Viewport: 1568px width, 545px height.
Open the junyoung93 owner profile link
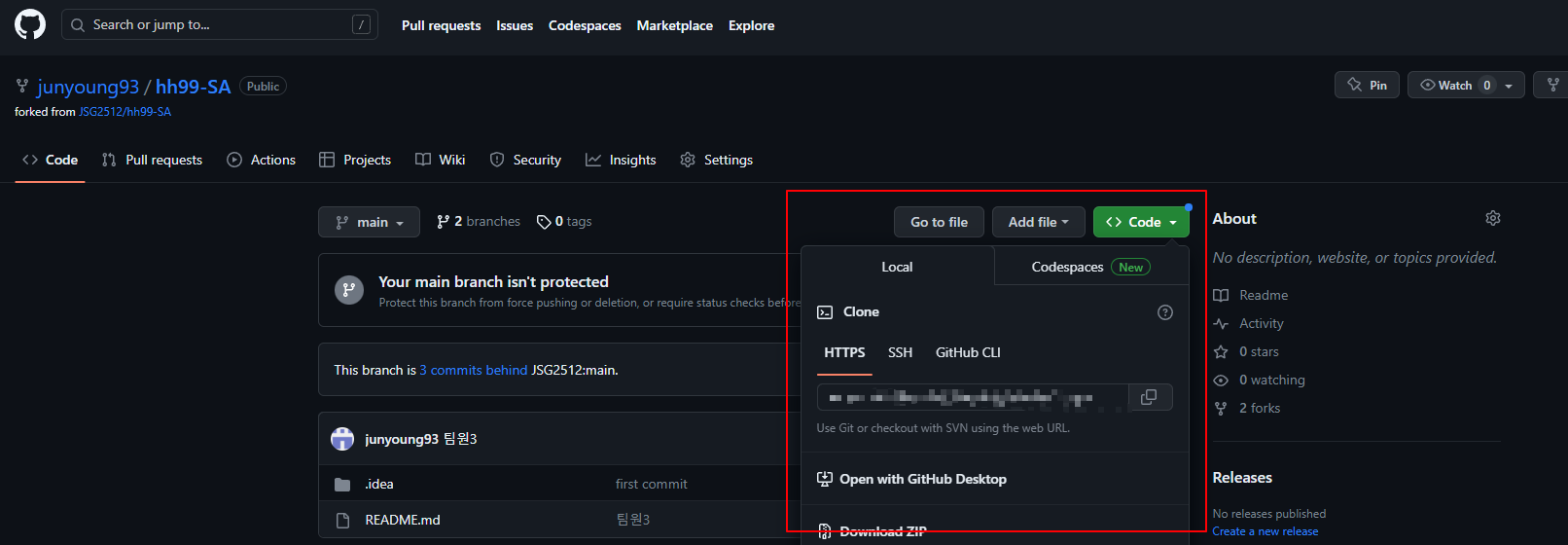click(88, 87)
